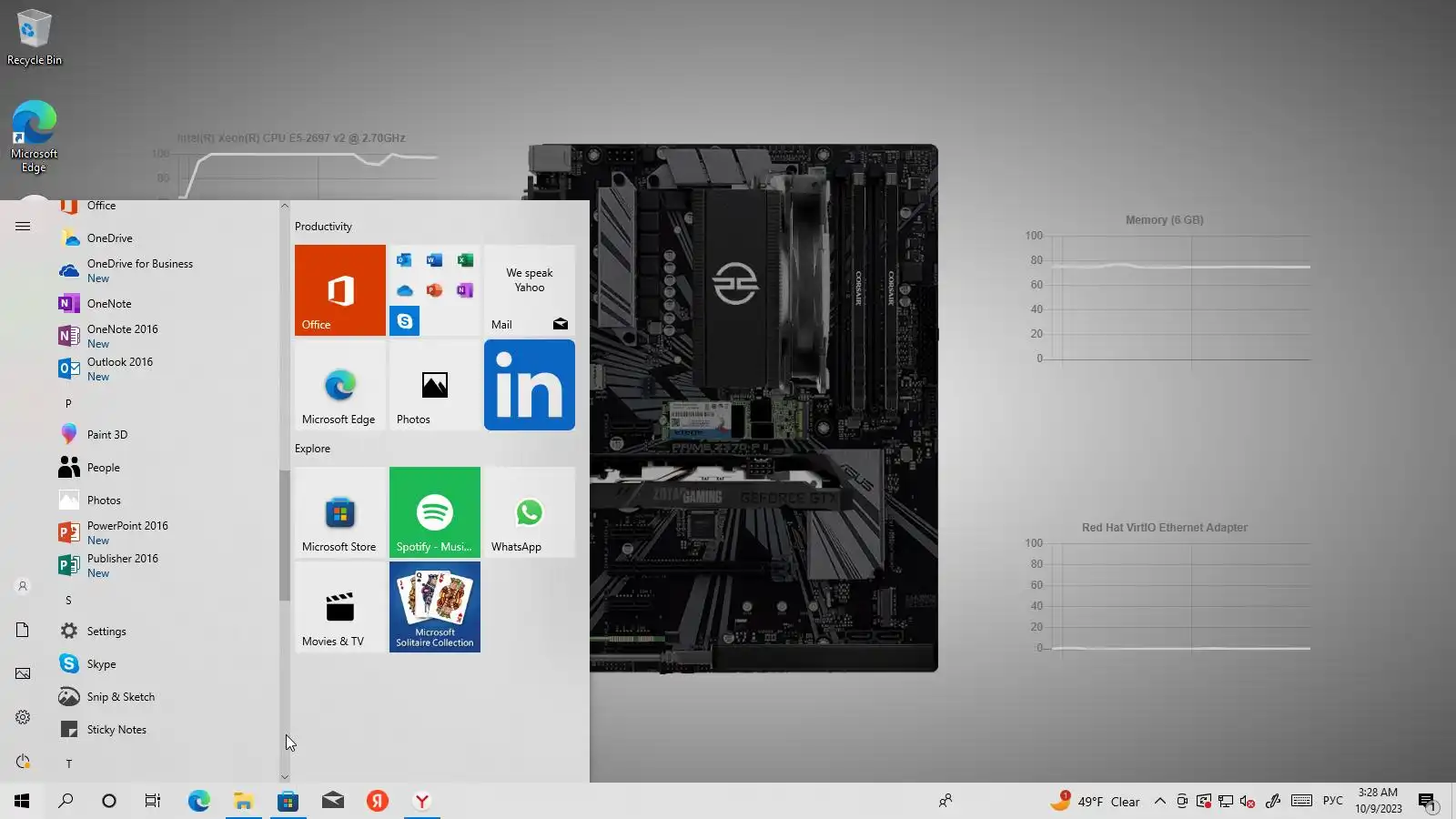The height and width of the screenshot is (819, 1456).
Task: Click the app list scrollbar thumb
Action: click(285, 535)
